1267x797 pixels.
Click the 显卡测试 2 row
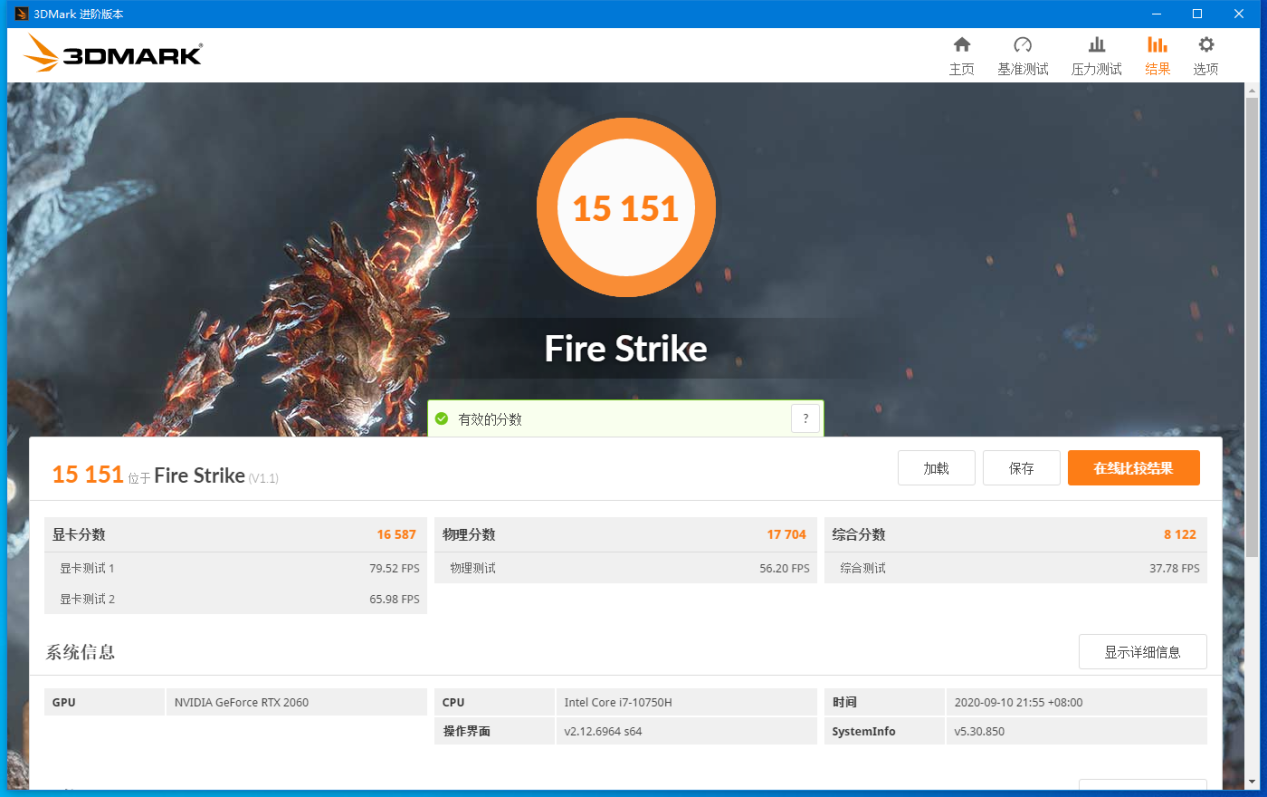(236, 599)
